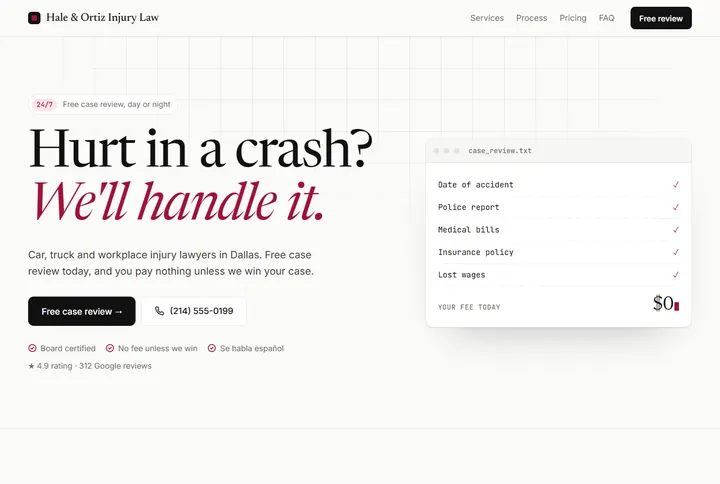The image size is (720, 484).
Task: Open the Hale & Ortiz Injury Law home link
Action: (94, 18)
